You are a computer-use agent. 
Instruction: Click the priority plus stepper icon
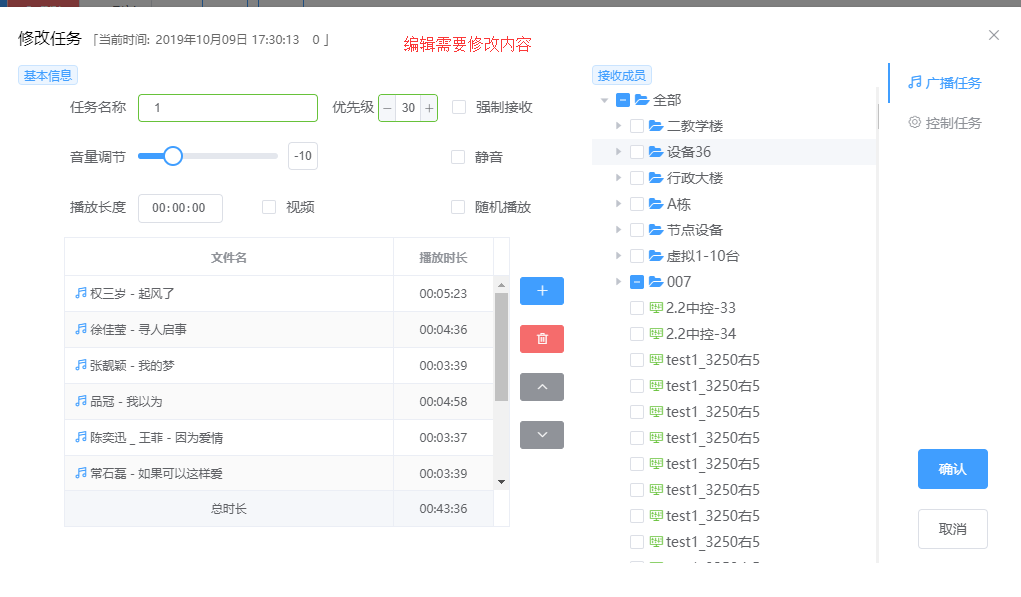coord(429,108)
